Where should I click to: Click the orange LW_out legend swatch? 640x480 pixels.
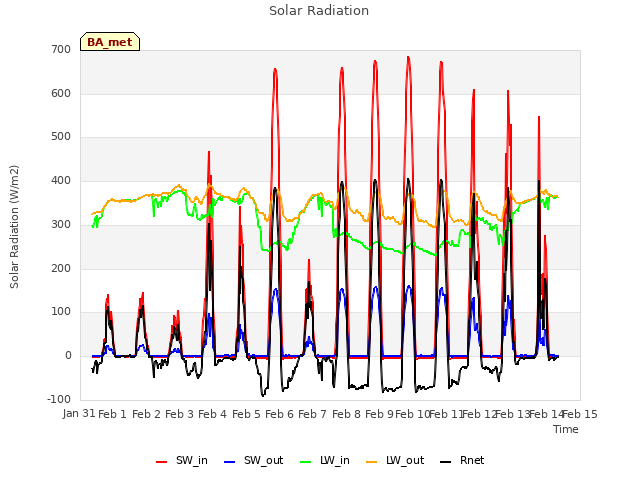(371, 462)
